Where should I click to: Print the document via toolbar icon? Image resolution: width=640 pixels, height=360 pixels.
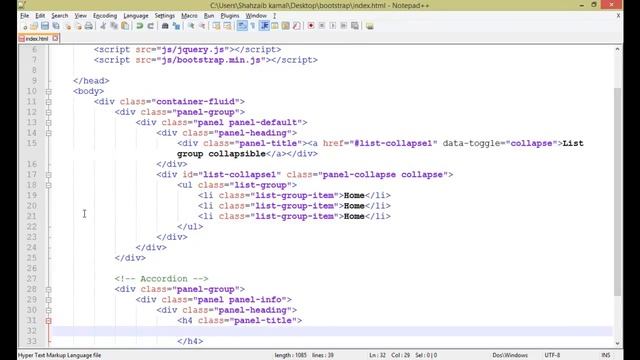point(89,26)
